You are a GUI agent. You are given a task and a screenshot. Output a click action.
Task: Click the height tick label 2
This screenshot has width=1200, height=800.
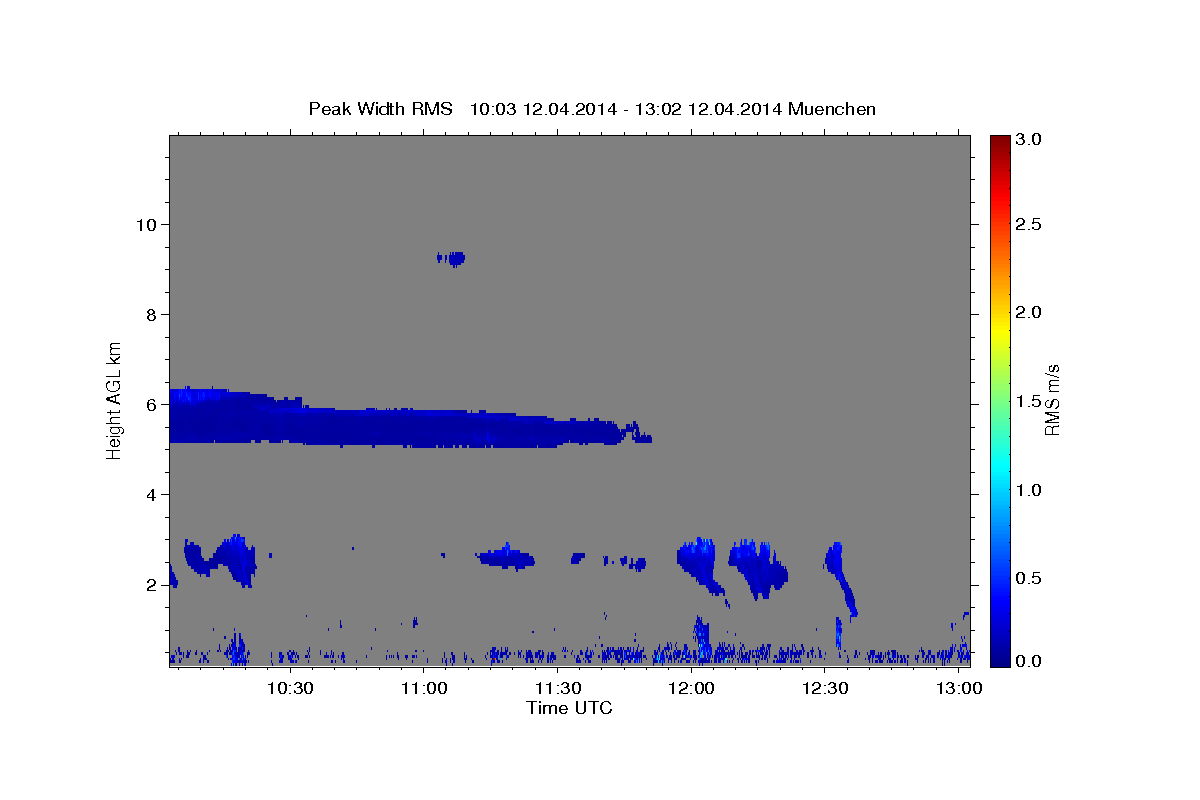tap(150, 584)
